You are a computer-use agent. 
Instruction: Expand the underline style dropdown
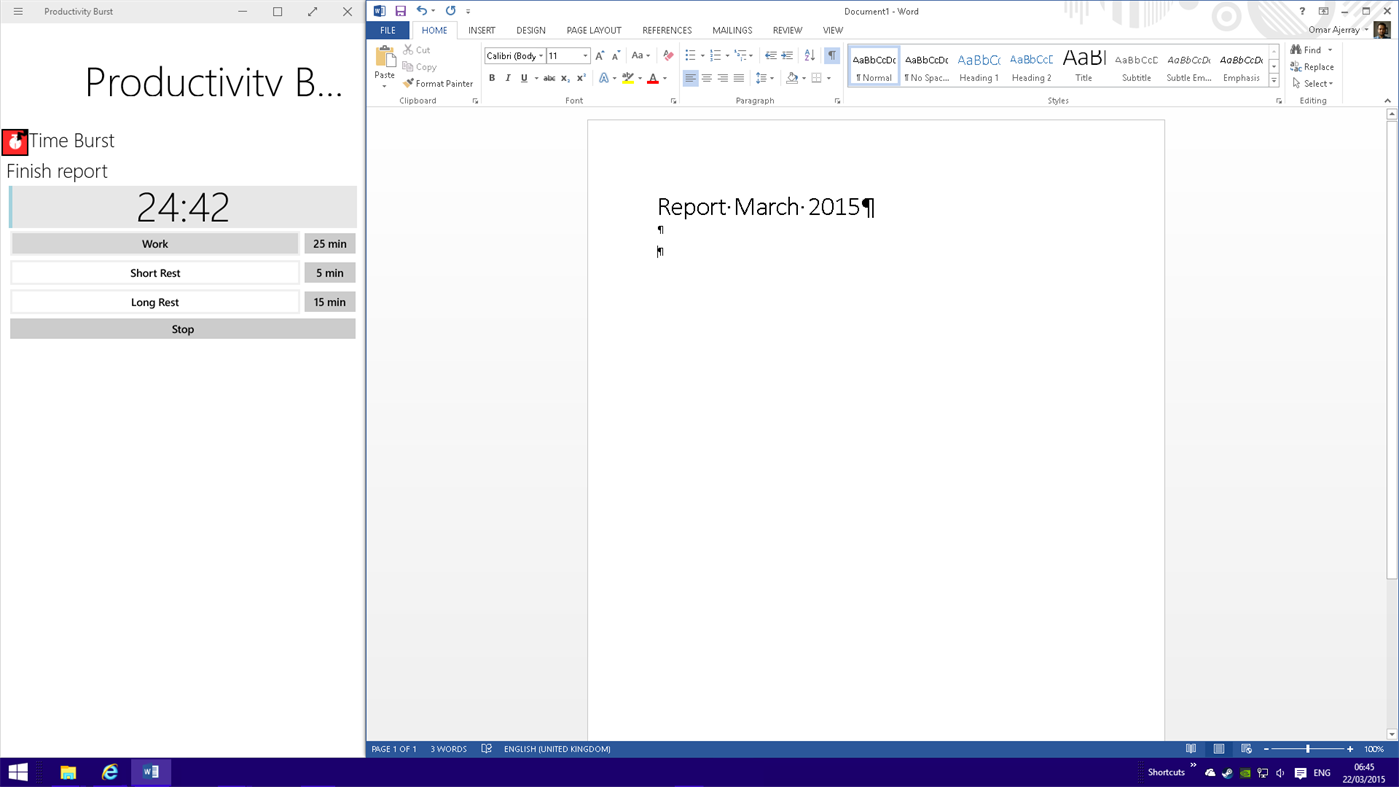536,77
